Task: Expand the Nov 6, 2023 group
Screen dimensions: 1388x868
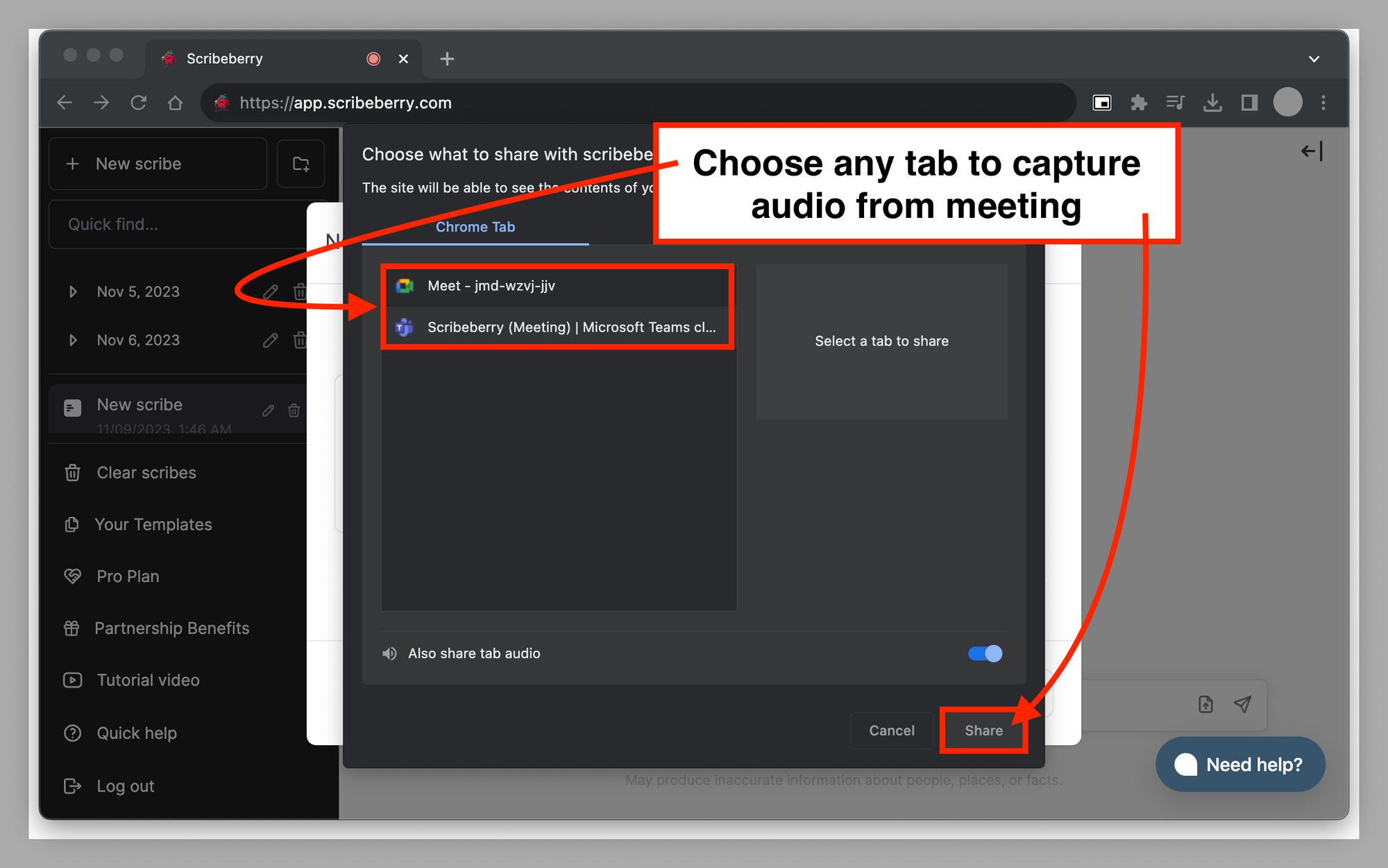Action: point(73,340)
